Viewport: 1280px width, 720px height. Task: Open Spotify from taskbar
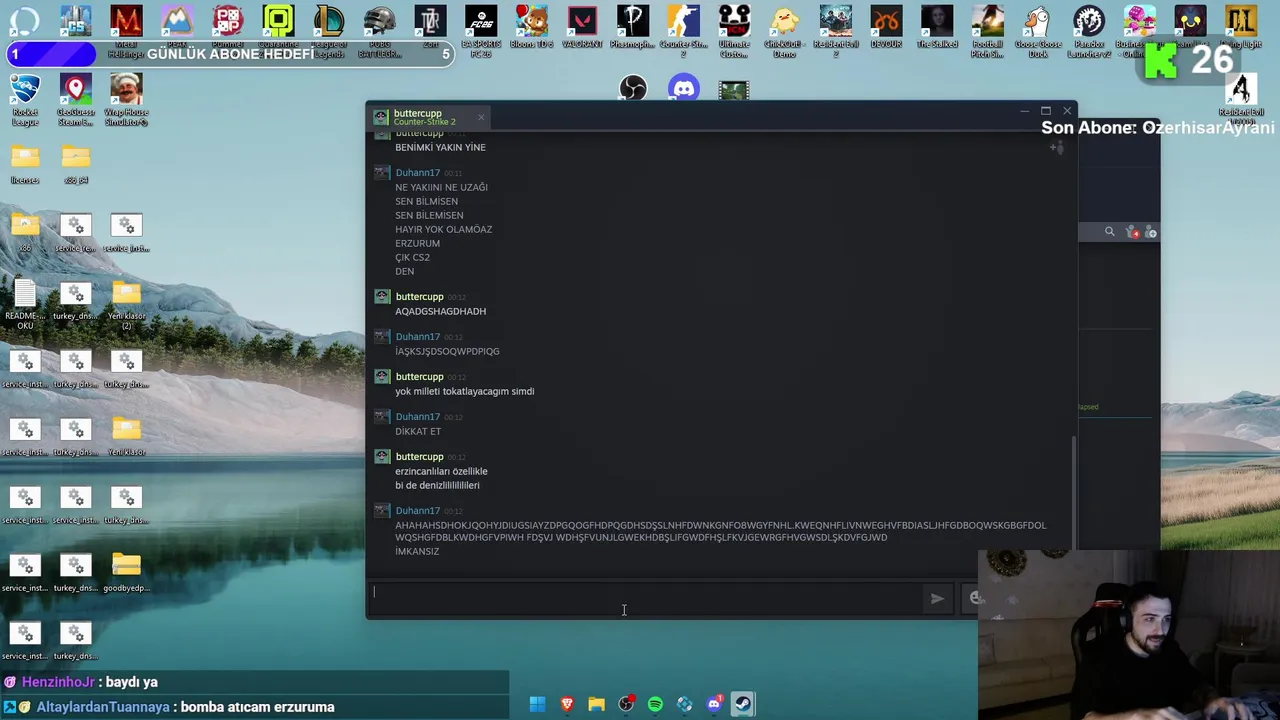(x=655, y=704)
